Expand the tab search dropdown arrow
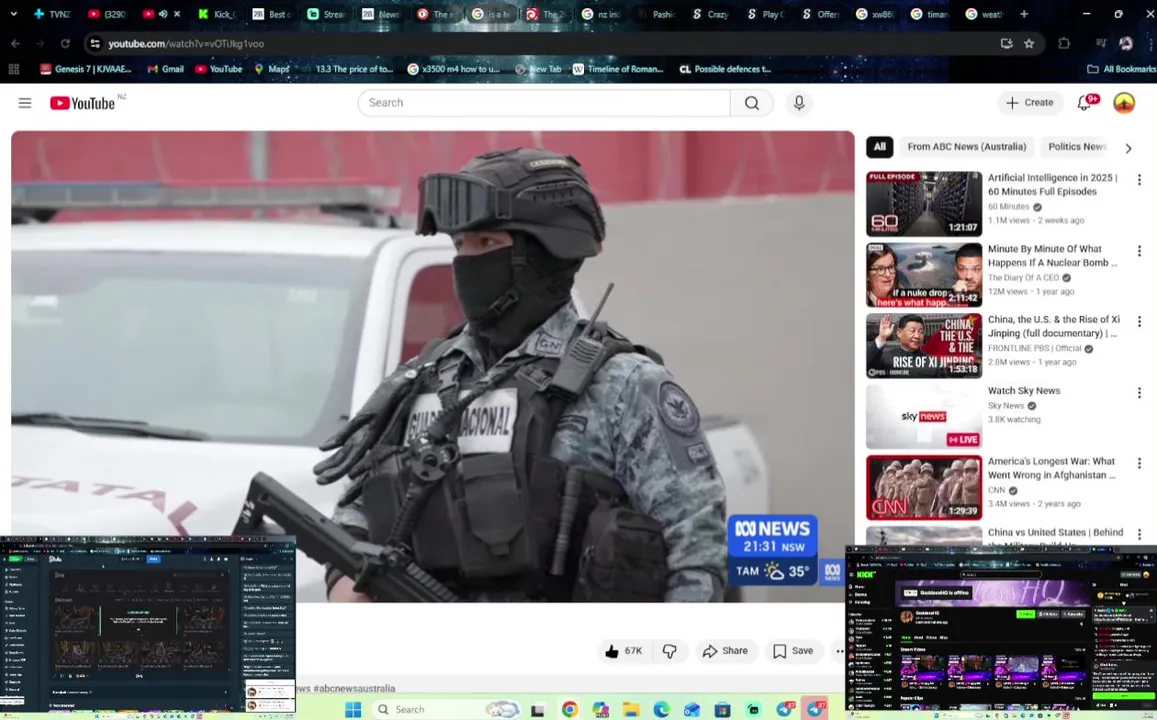Image resolution: width=1157 pixels, height=720 pixels. pos(13,14)
